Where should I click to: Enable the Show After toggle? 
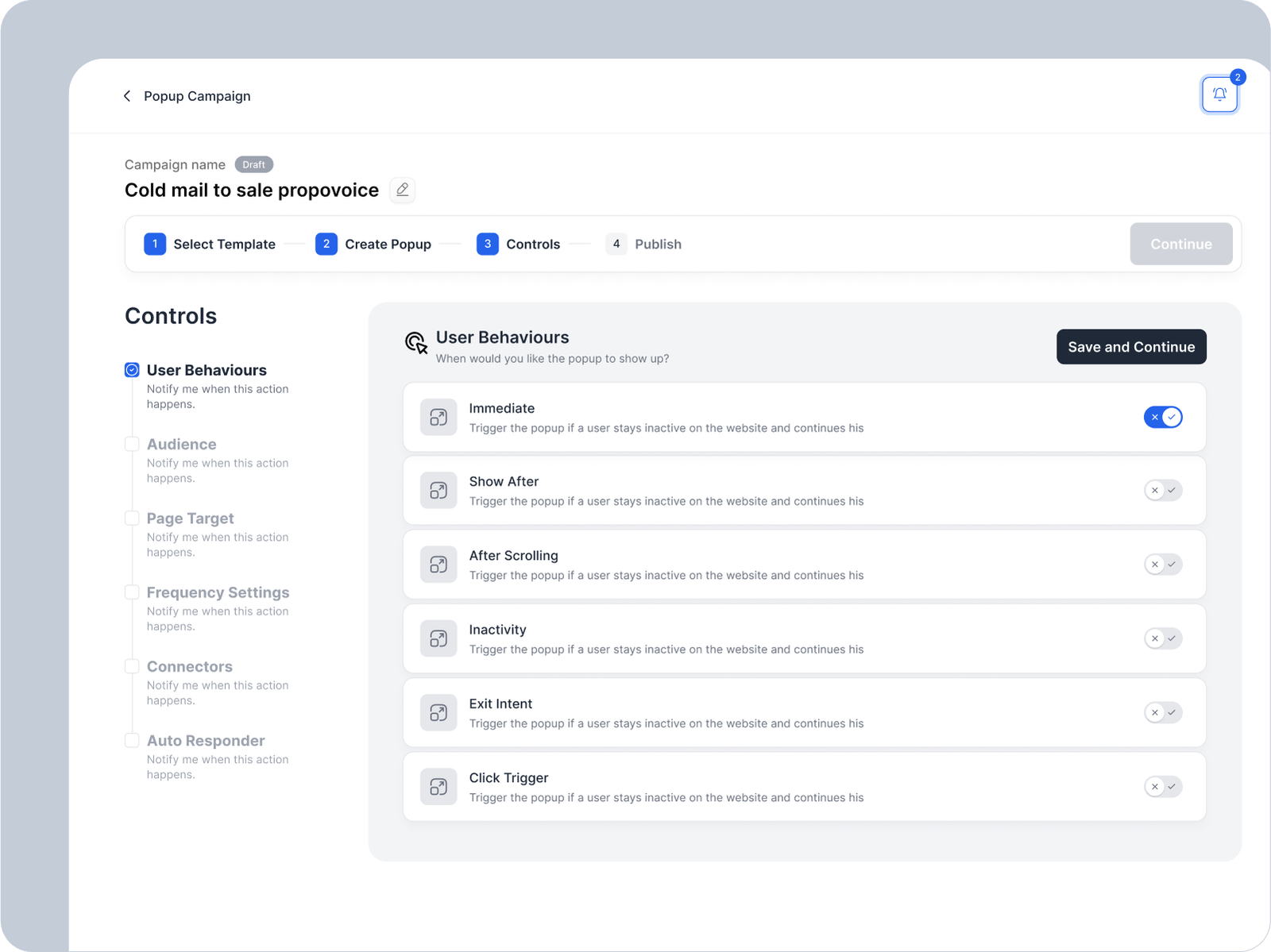pos(1163,491)
